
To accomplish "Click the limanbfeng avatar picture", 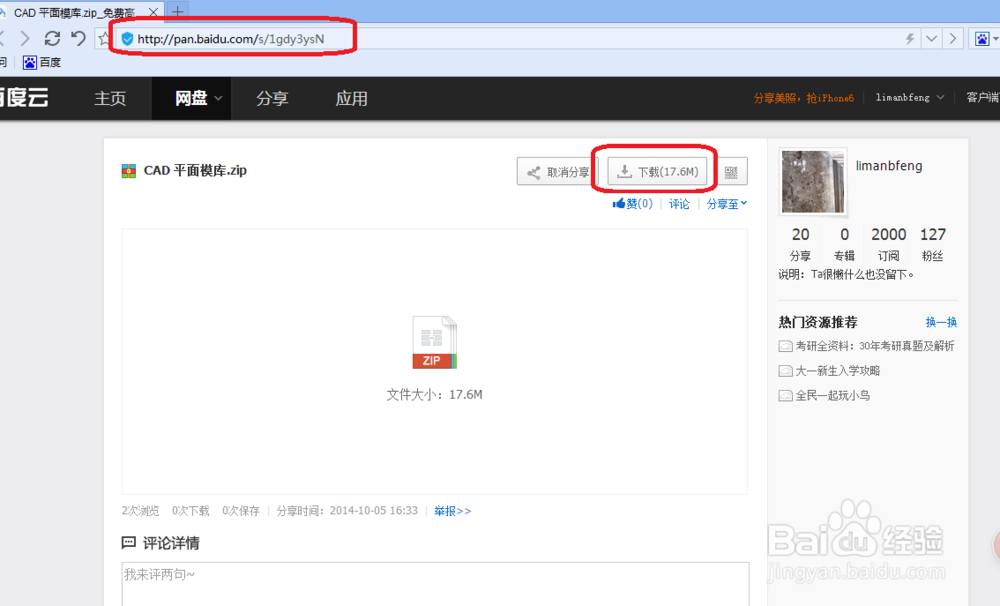I will (813, 182).
